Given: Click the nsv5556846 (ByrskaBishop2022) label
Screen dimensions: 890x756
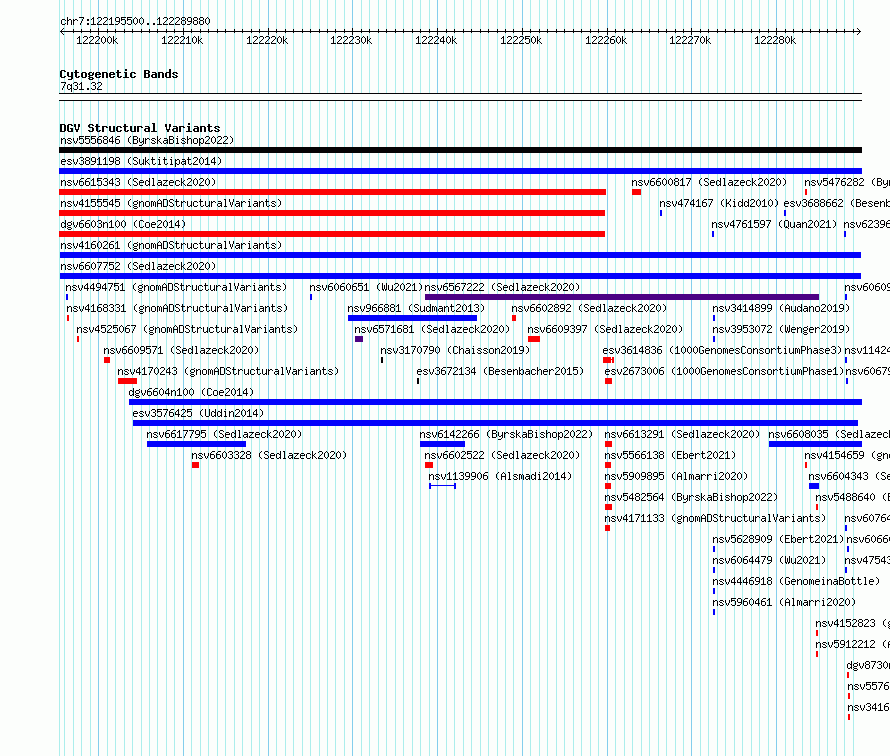Looking at the screenshot, I should (x=147, y=140).
